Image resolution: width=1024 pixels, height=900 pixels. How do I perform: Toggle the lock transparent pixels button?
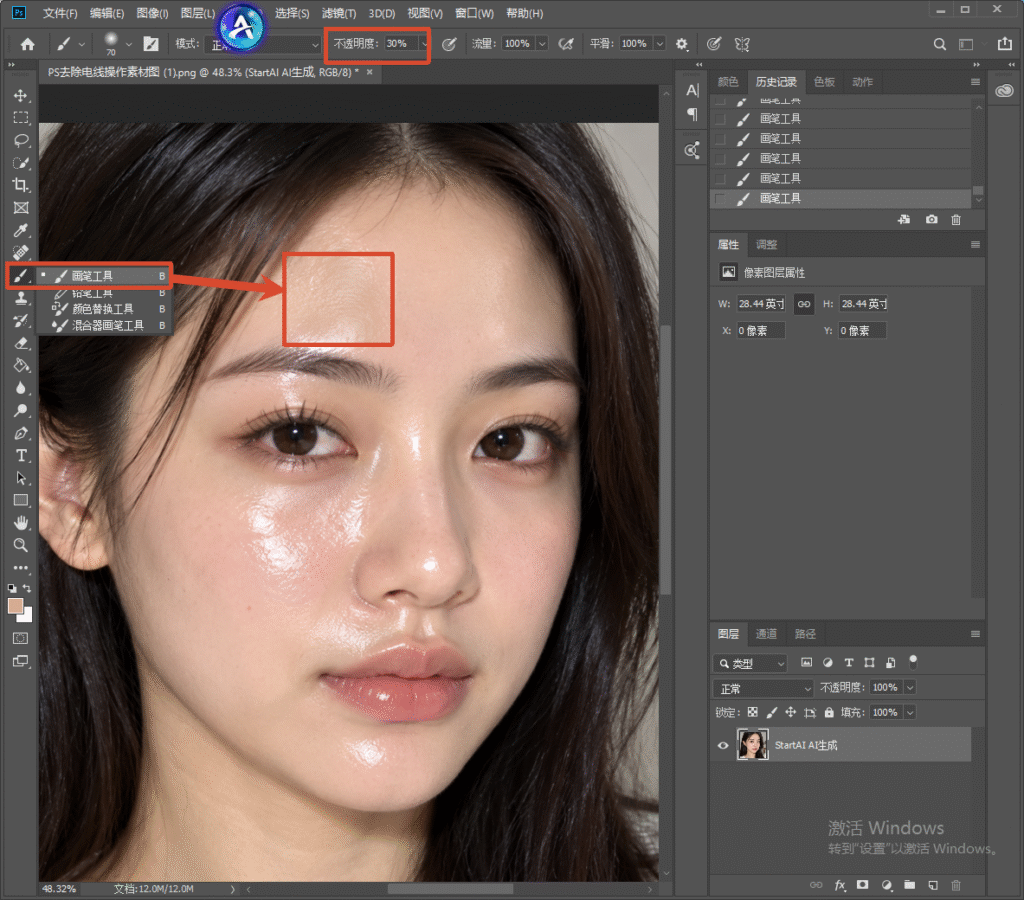point(753,713)
